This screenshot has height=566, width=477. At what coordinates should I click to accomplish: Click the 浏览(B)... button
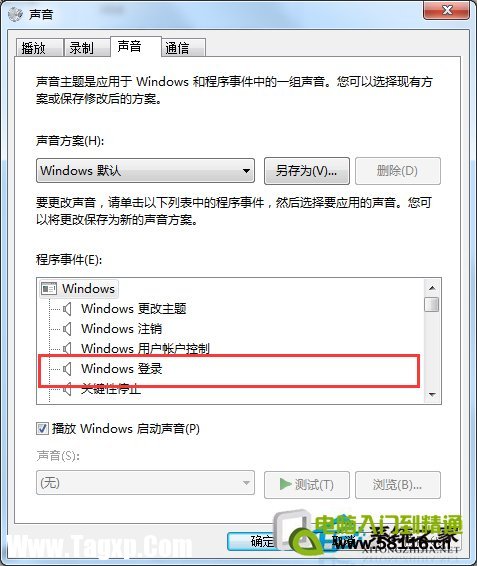[398, 485]
